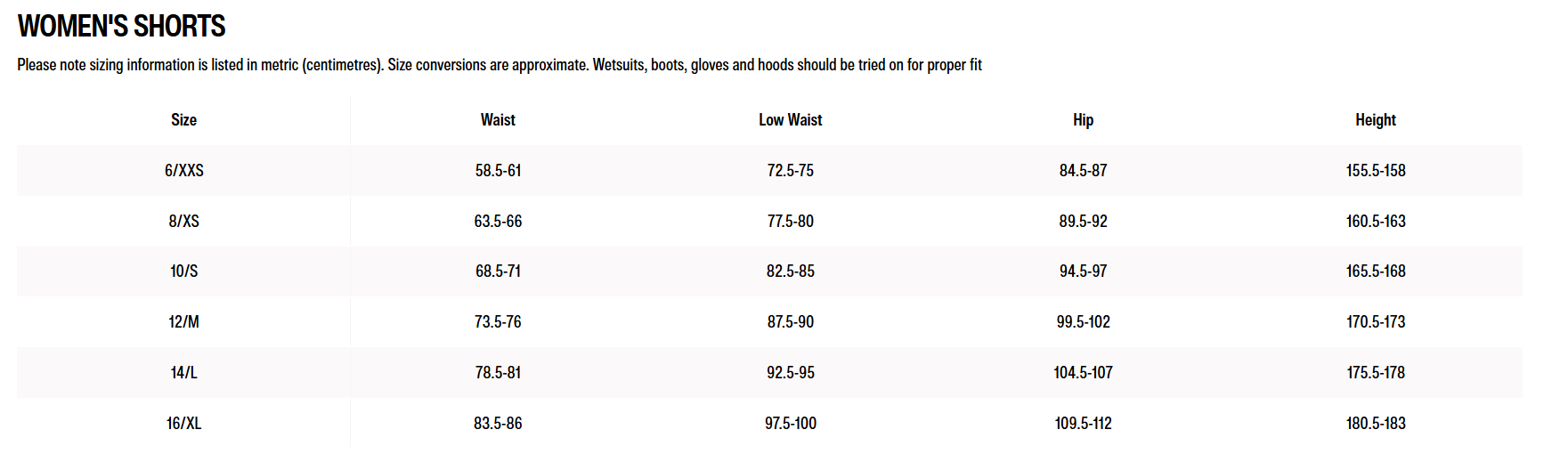Select height value 180.5-183
Screen dimensions: 1568x462
coord(1375,424)
